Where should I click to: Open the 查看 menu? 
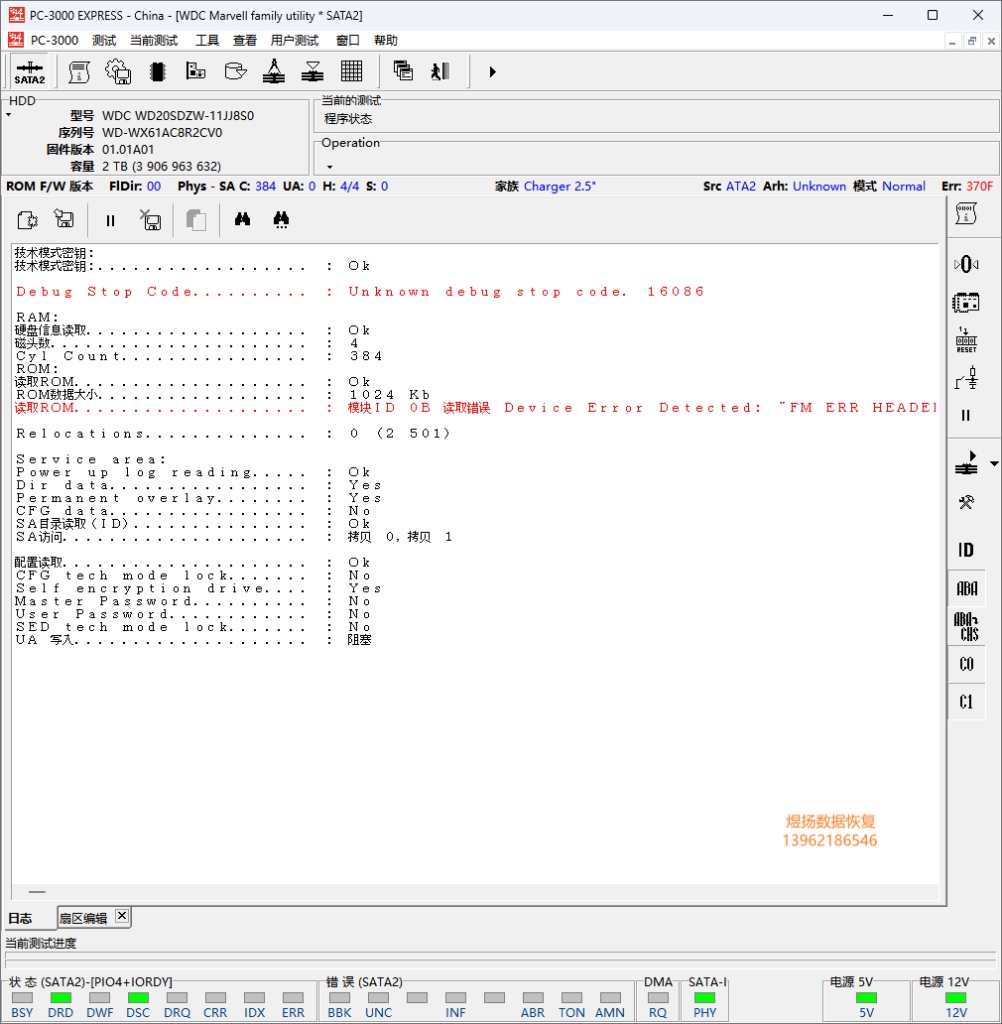(x=245, y=40)
